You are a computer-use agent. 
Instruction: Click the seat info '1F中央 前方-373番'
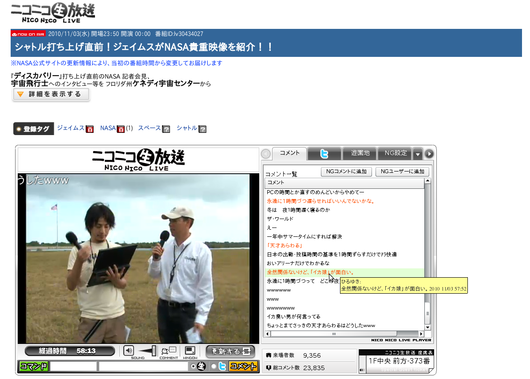(x=399, y=361)
